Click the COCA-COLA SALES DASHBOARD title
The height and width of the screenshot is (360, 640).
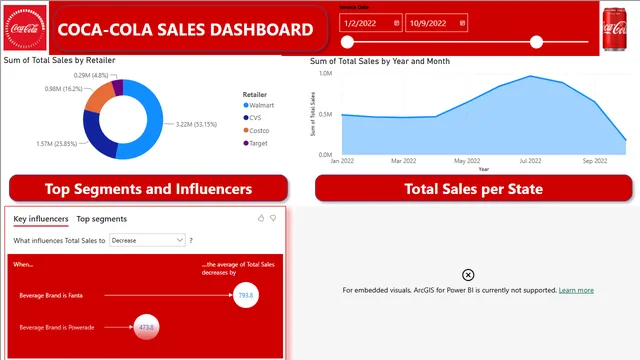[x=186, y=29]
